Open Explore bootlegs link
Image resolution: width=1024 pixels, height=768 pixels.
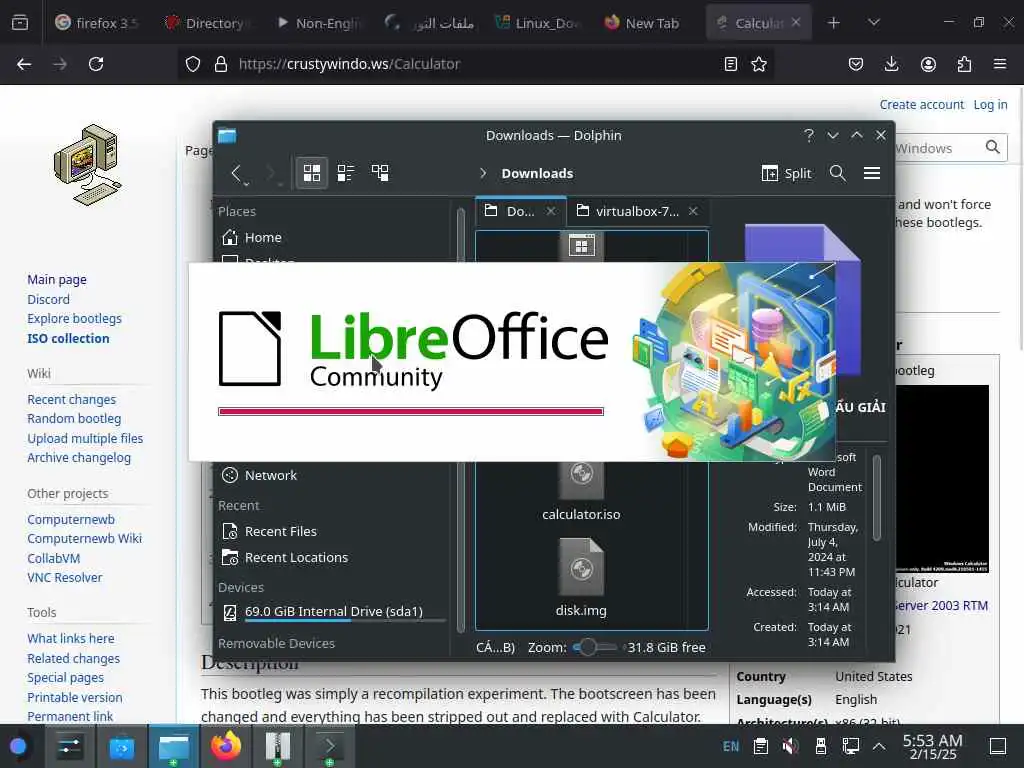[x=74, y=319]
